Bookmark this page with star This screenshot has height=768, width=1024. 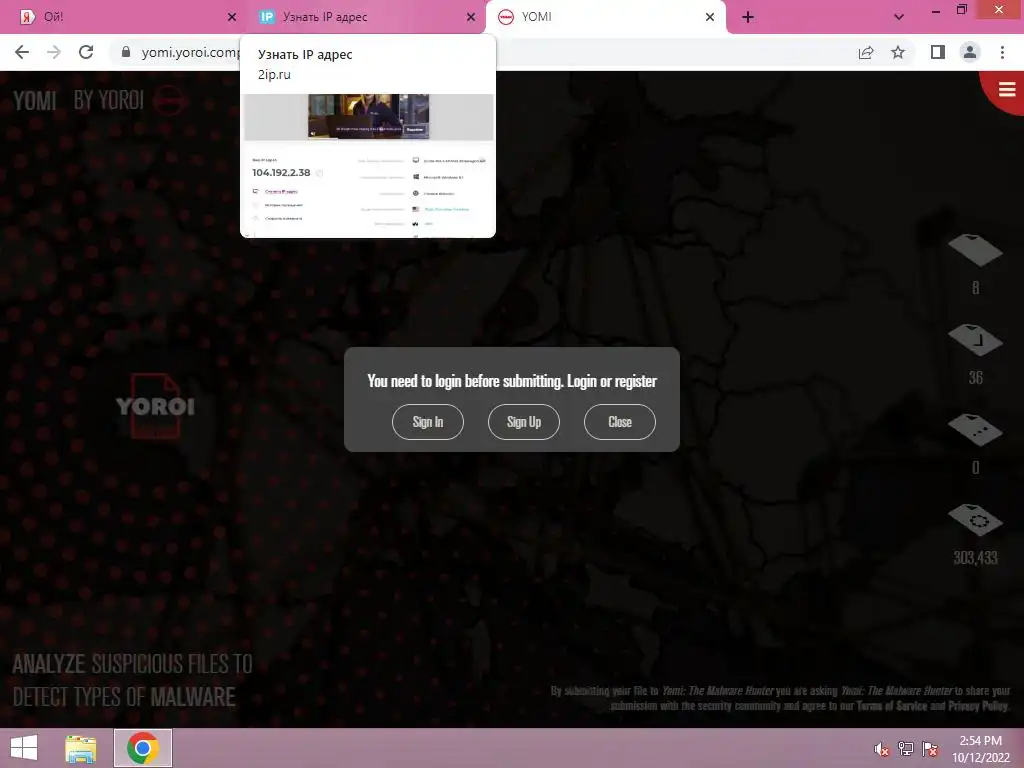898,52
